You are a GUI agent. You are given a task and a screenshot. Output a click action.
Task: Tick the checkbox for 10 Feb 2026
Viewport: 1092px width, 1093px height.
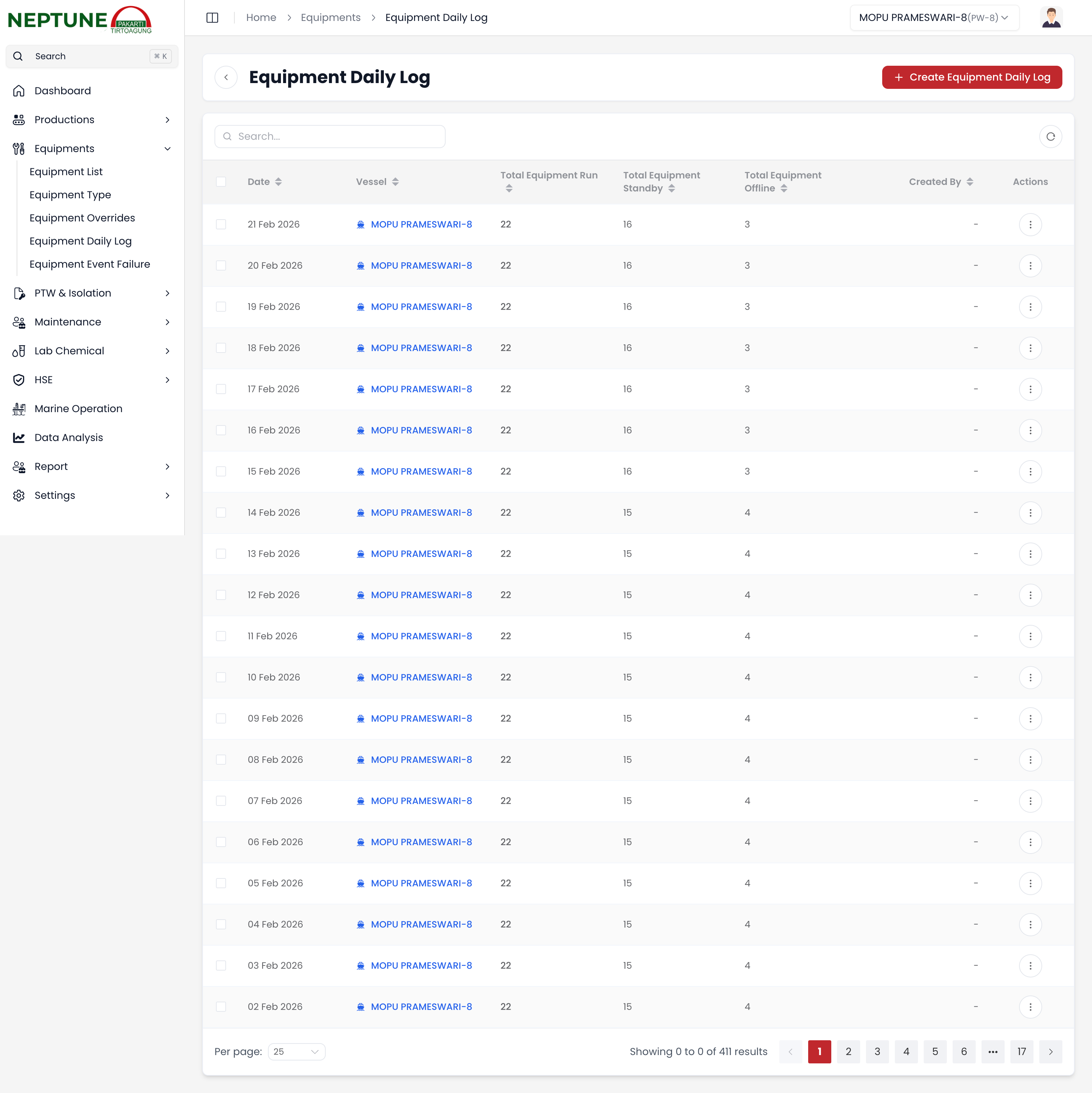coord(221,677)
